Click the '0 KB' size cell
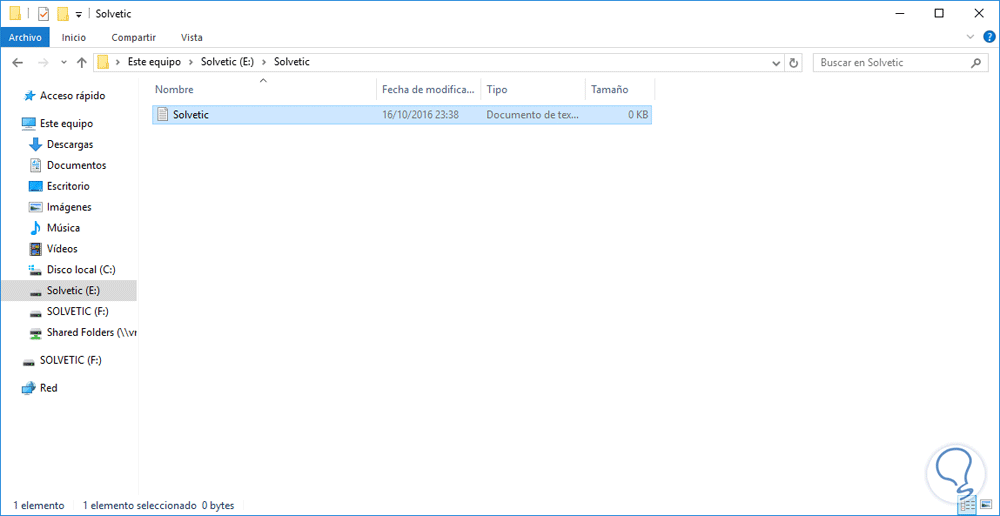This screenshot has width=1000, height=516. 636,115
